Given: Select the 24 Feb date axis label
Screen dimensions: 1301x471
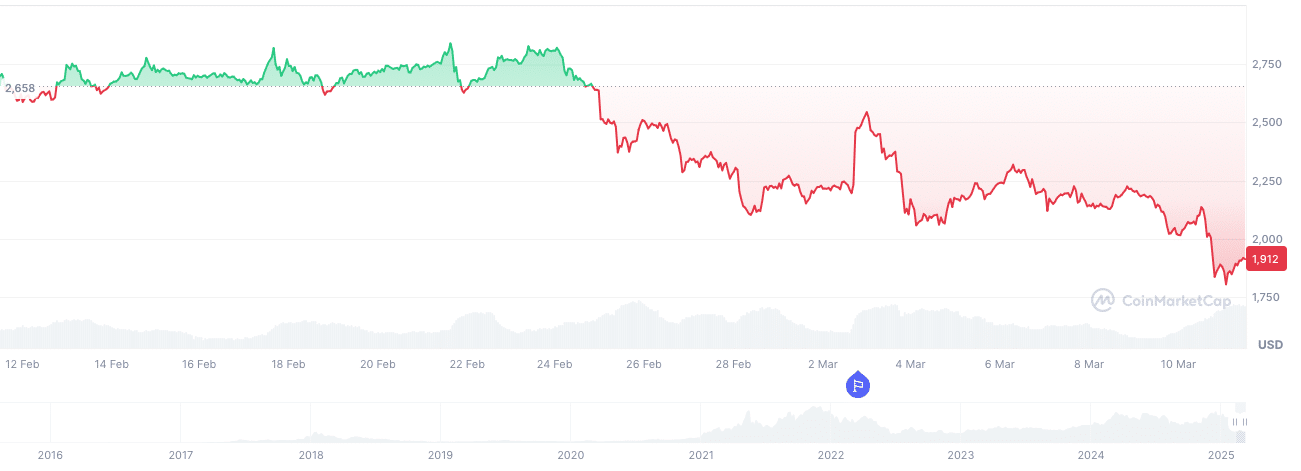Looking at the screenshot, I should point(555,364).
